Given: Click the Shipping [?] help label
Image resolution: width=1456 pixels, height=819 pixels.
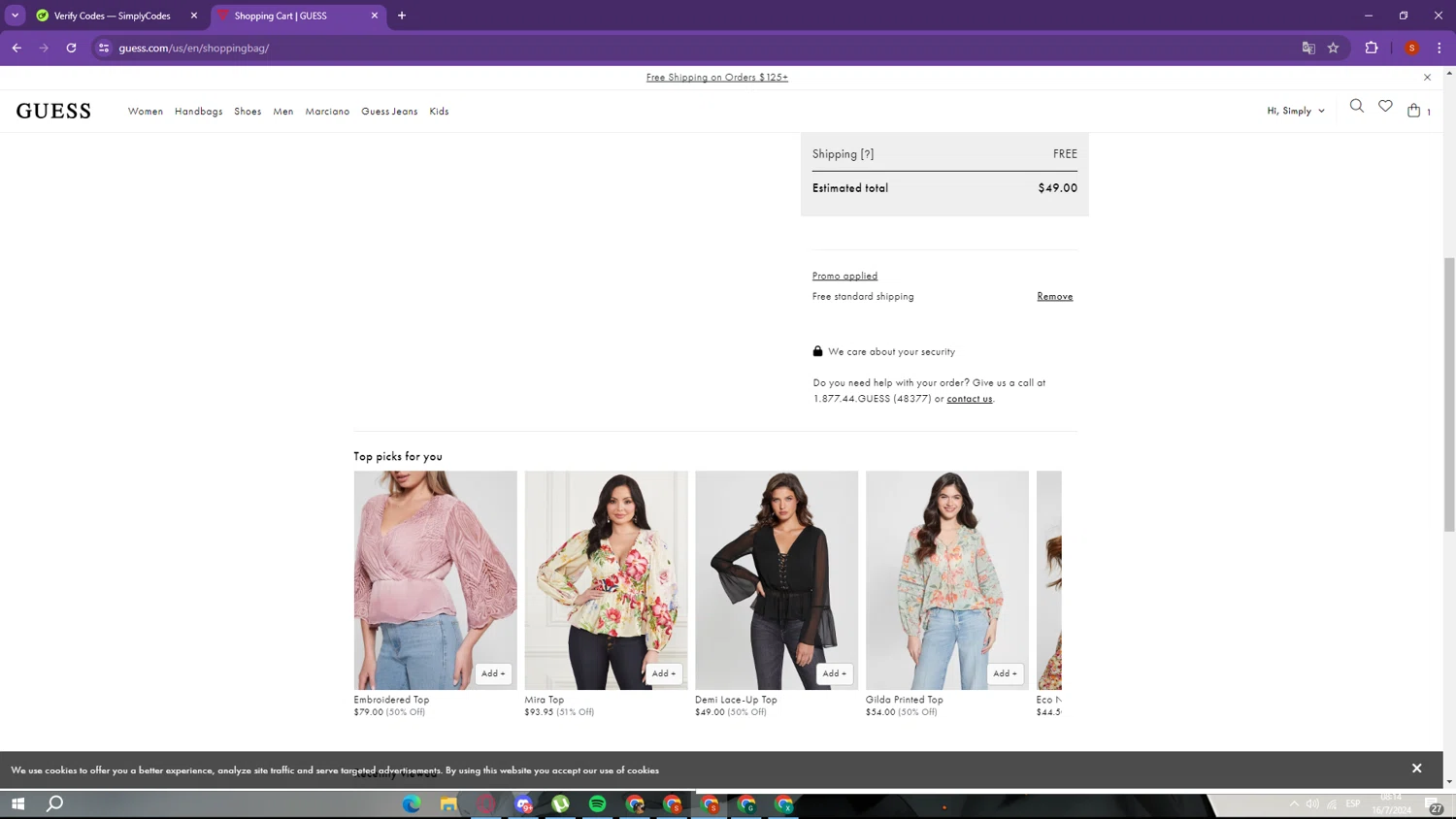Looking at the screenshot, I should (x=843, y=153).
